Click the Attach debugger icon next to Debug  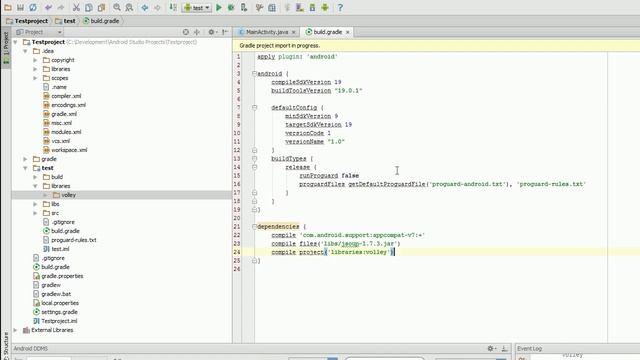tap(244, 7)
